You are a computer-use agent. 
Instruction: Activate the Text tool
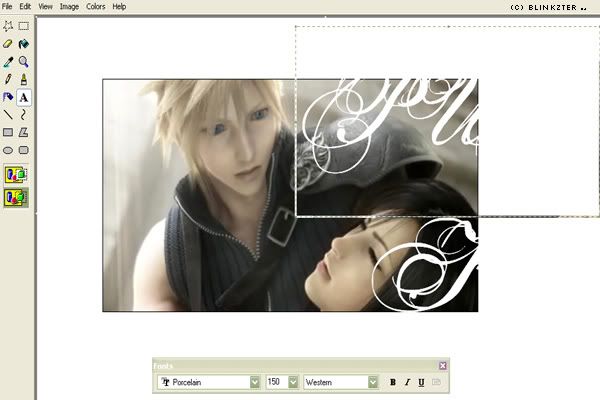24,97
